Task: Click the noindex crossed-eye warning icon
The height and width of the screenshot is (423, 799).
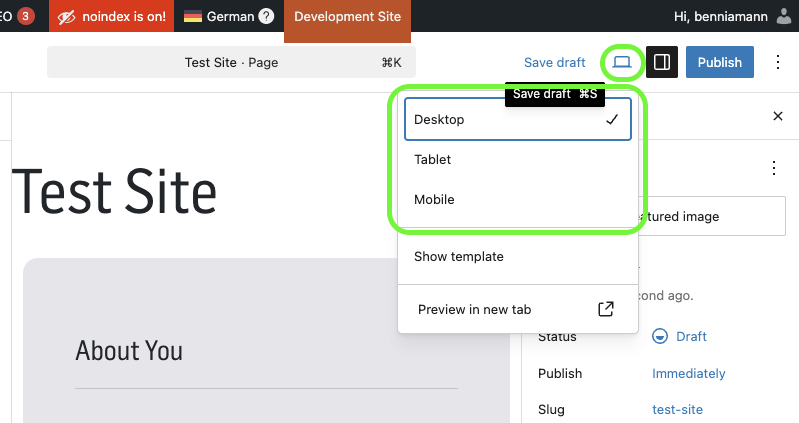Action: pos(68,17)
